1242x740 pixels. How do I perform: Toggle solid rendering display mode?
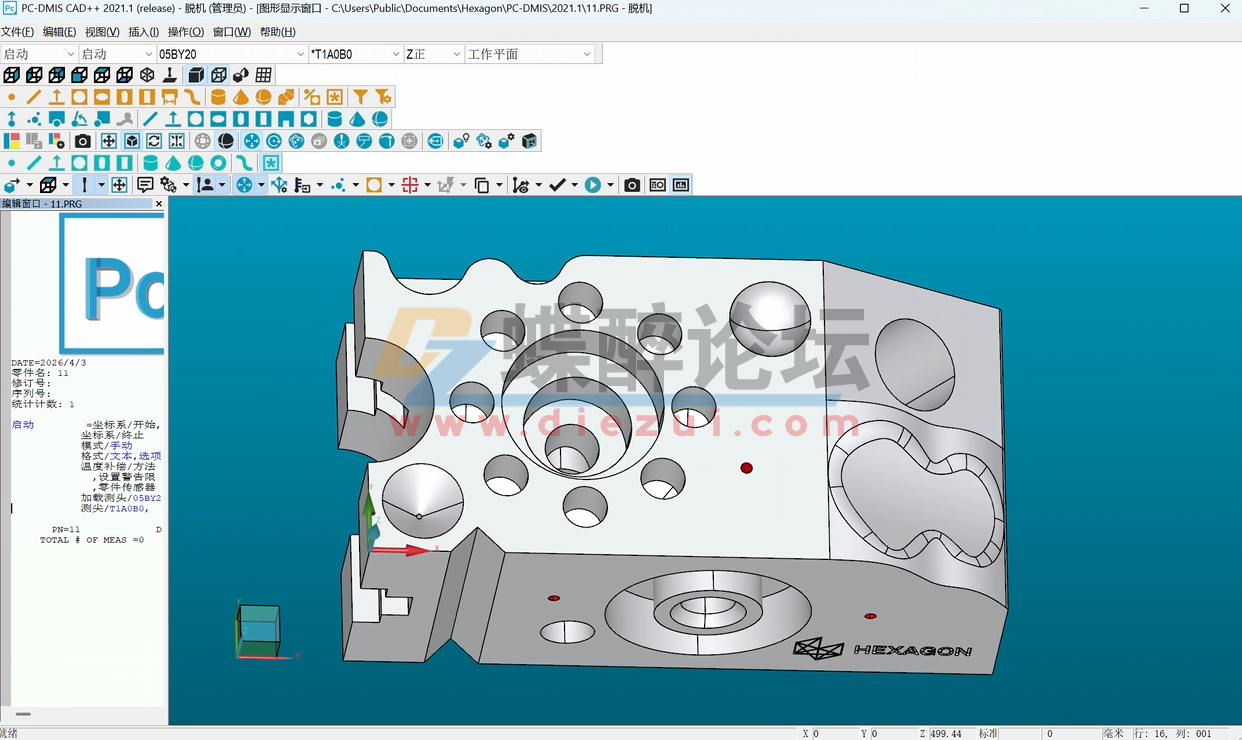(x=193, y=74)
